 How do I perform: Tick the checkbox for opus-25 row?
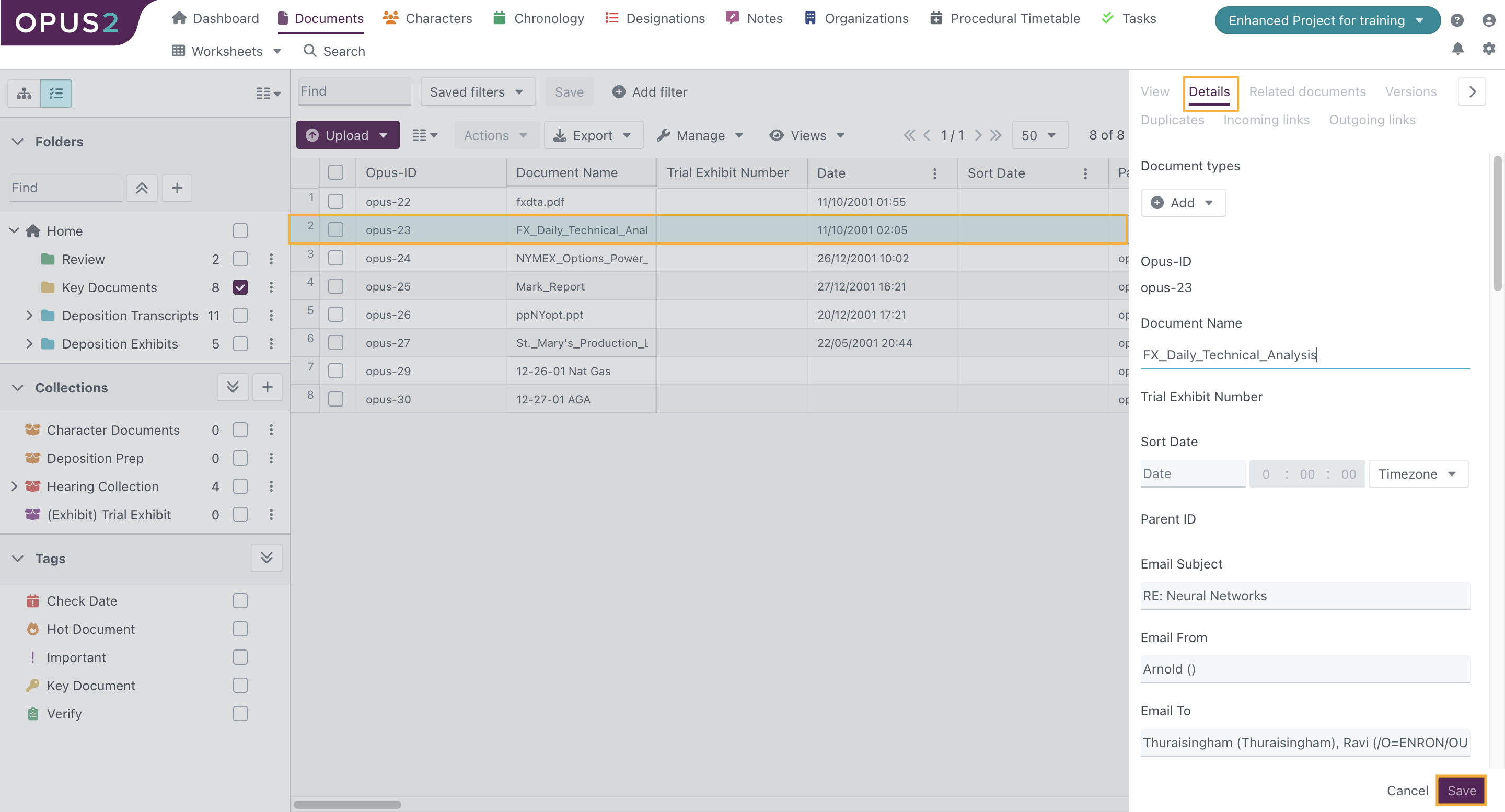335,286
